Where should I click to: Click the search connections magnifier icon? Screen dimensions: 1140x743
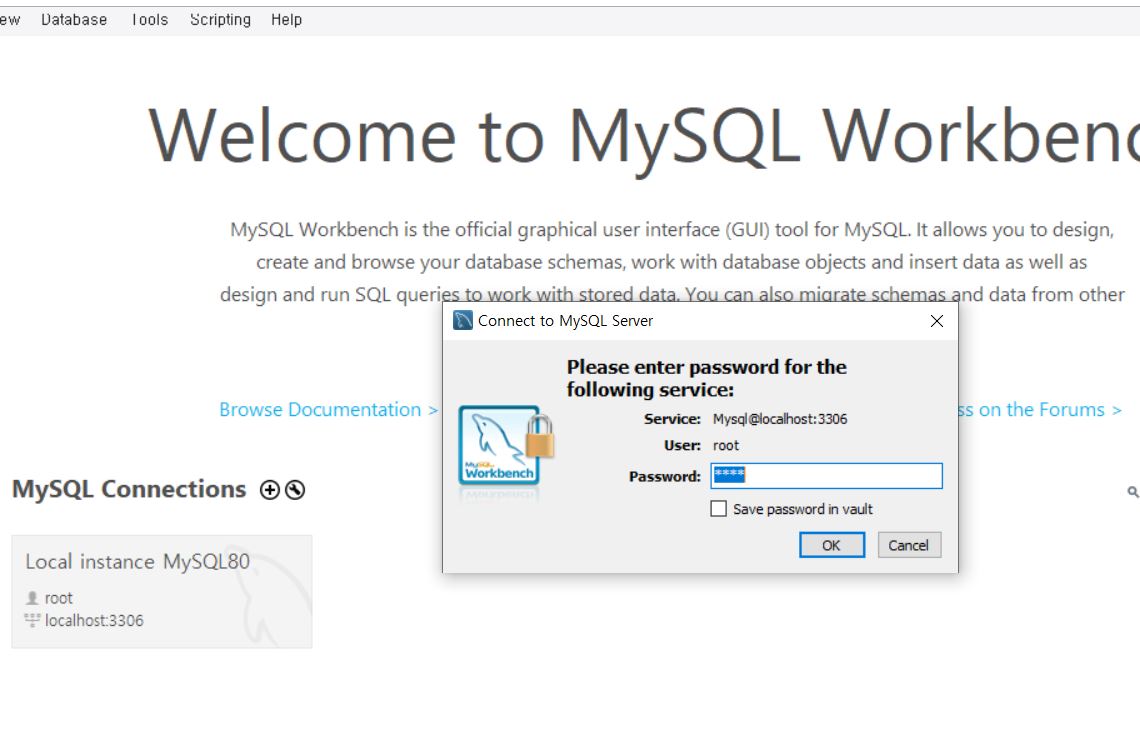tap(1133, 492)
